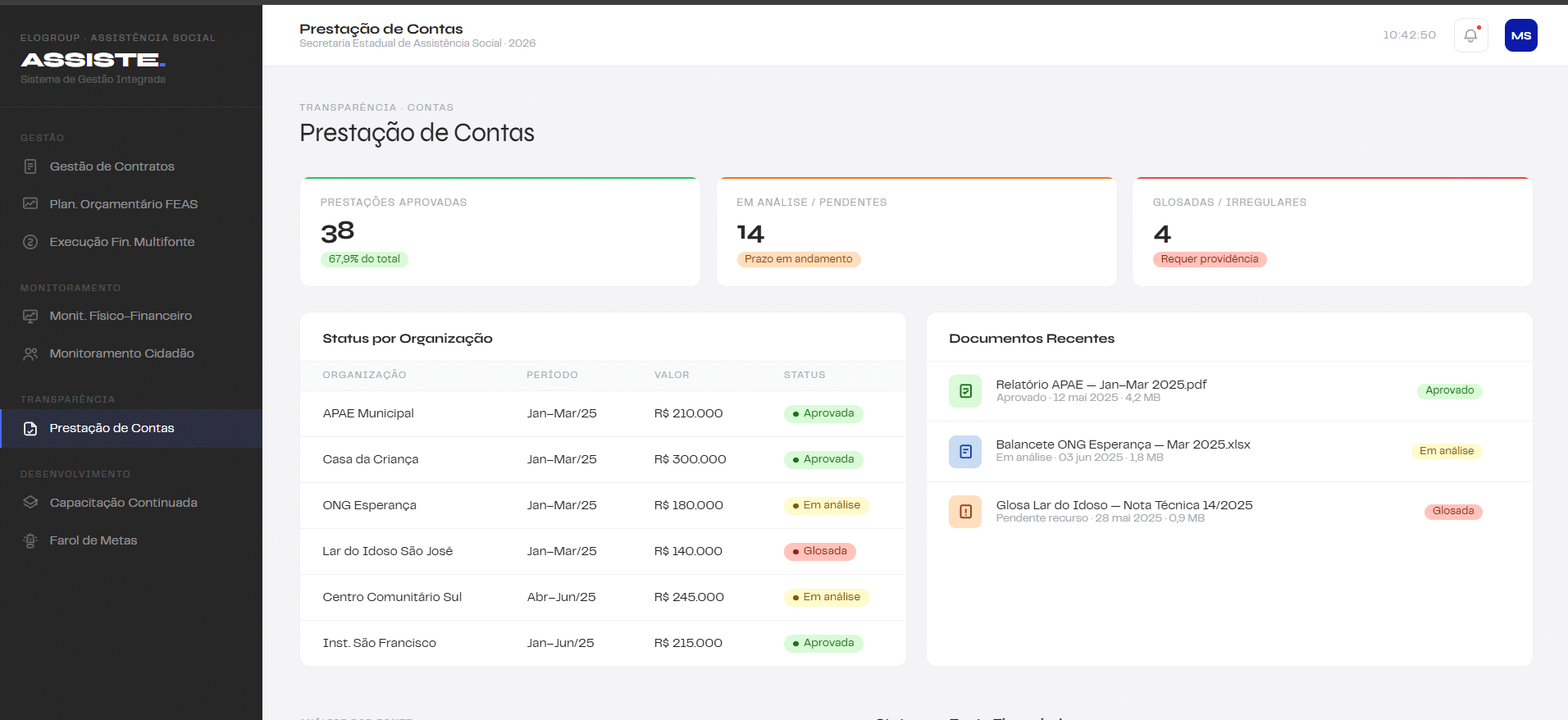Click the 67,9% do total badge
Screen dimensions: 1568x720
(x=364, y=259)
